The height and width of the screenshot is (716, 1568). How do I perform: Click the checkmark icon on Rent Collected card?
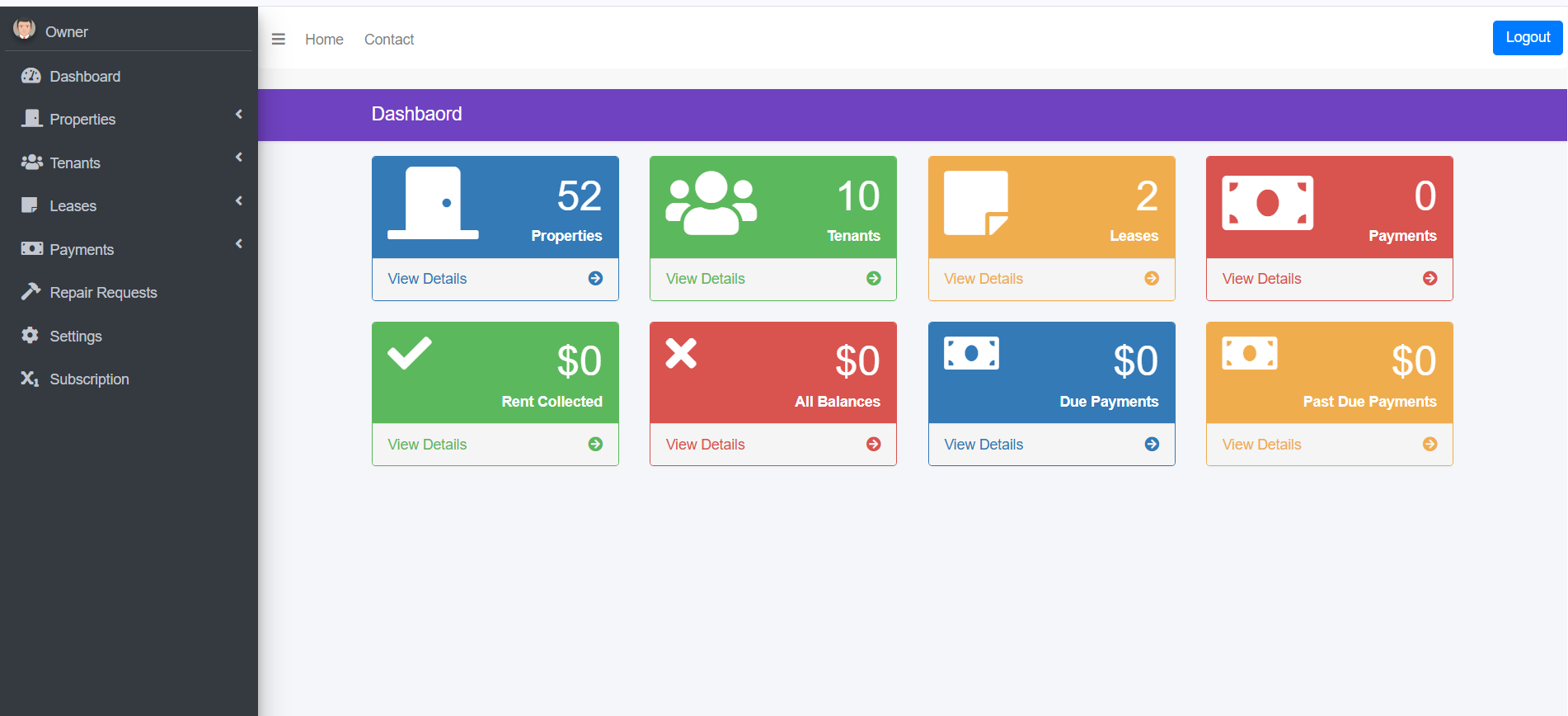[410, 353]
